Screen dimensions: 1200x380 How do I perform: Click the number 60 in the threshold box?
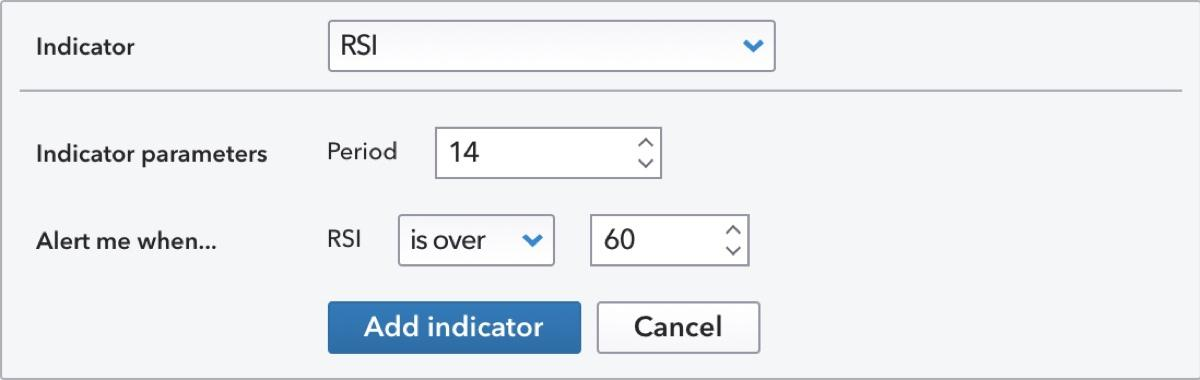click(x=620, y=242)
